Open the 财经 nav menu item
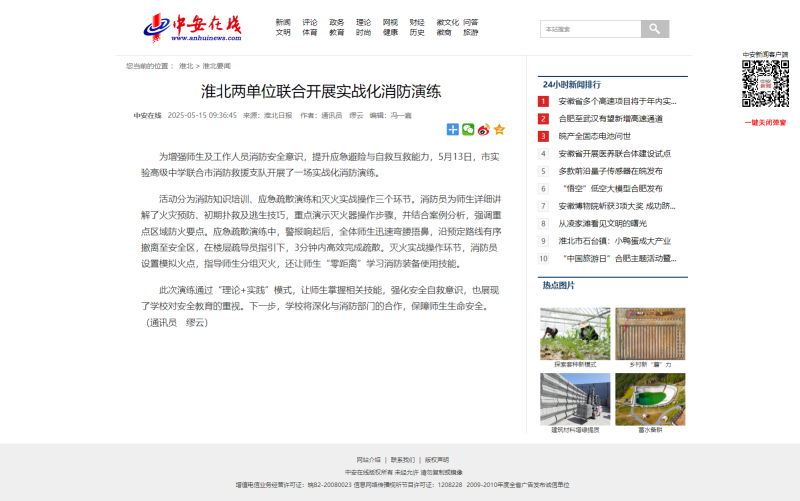The width and height of the screenshot is (800, 501). (417, 22)
